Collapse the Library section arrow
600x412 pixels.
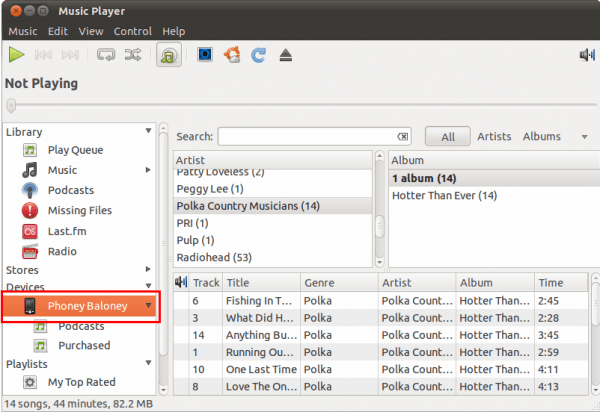coord(148,131)
